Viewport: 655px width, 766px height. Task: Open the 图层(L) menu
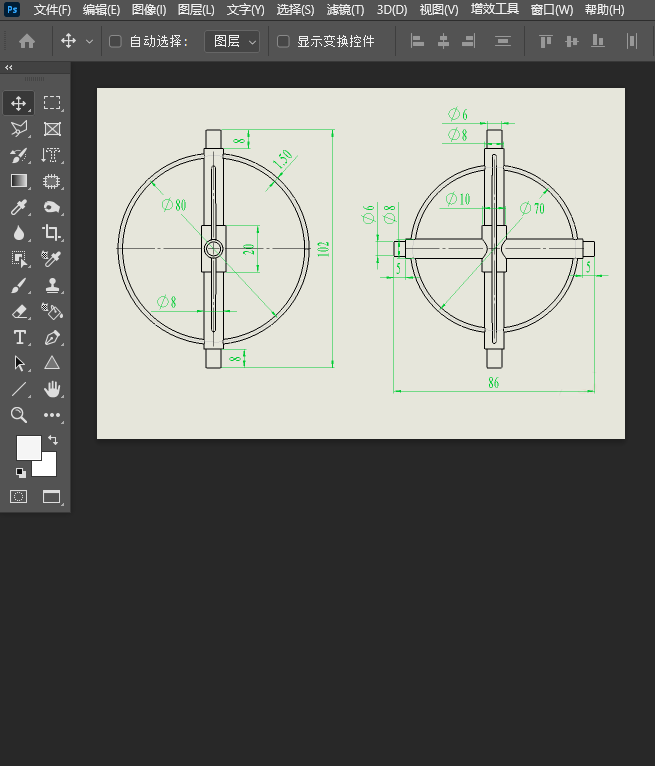(196, 10)
